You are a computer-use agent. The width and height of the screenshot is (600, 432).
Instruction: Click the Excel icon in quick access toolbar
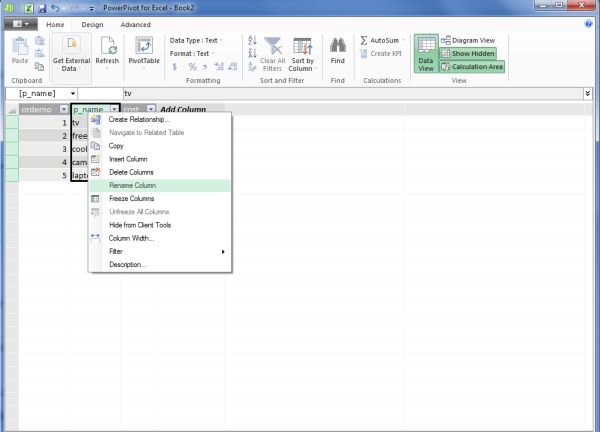tap(28, 8)
